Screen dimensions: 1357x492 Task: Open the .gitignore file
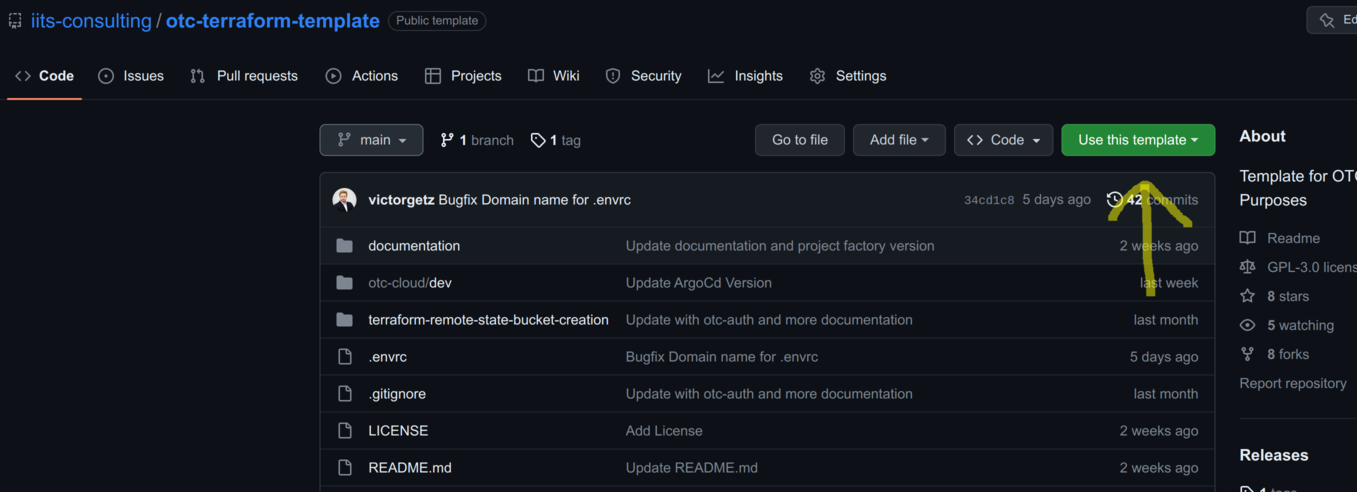pyautogui.click(x=397, y=394)
